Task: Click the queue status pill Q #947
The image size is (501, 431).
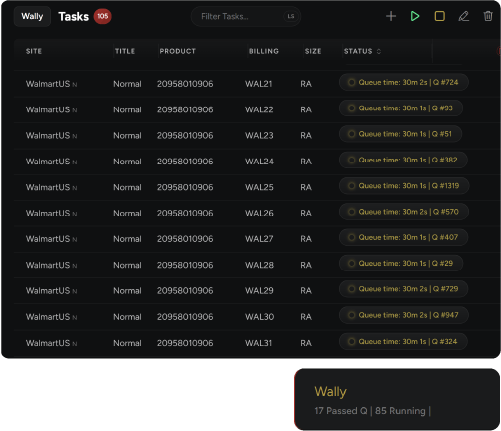Action: [404, 315]
